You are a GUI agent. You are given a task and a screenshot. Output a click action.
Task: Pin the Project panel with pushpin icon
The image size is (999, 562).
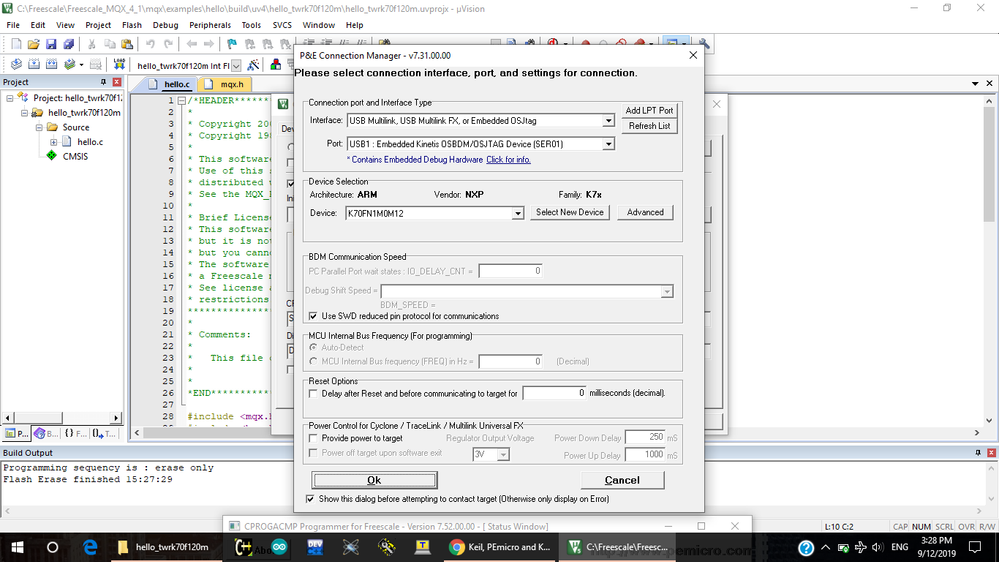click(x=103, y=82)
